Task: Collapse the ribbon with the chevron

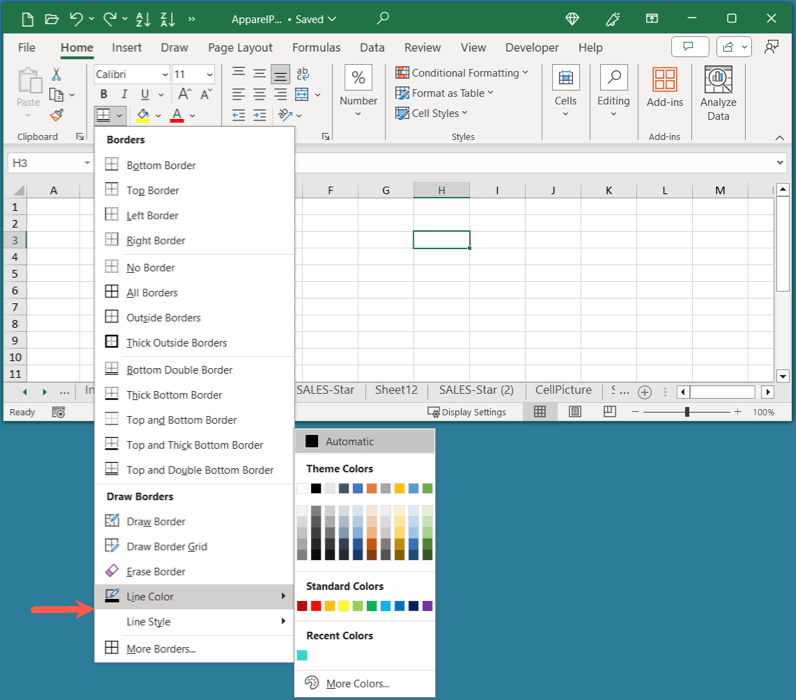Action: point(780,138)
